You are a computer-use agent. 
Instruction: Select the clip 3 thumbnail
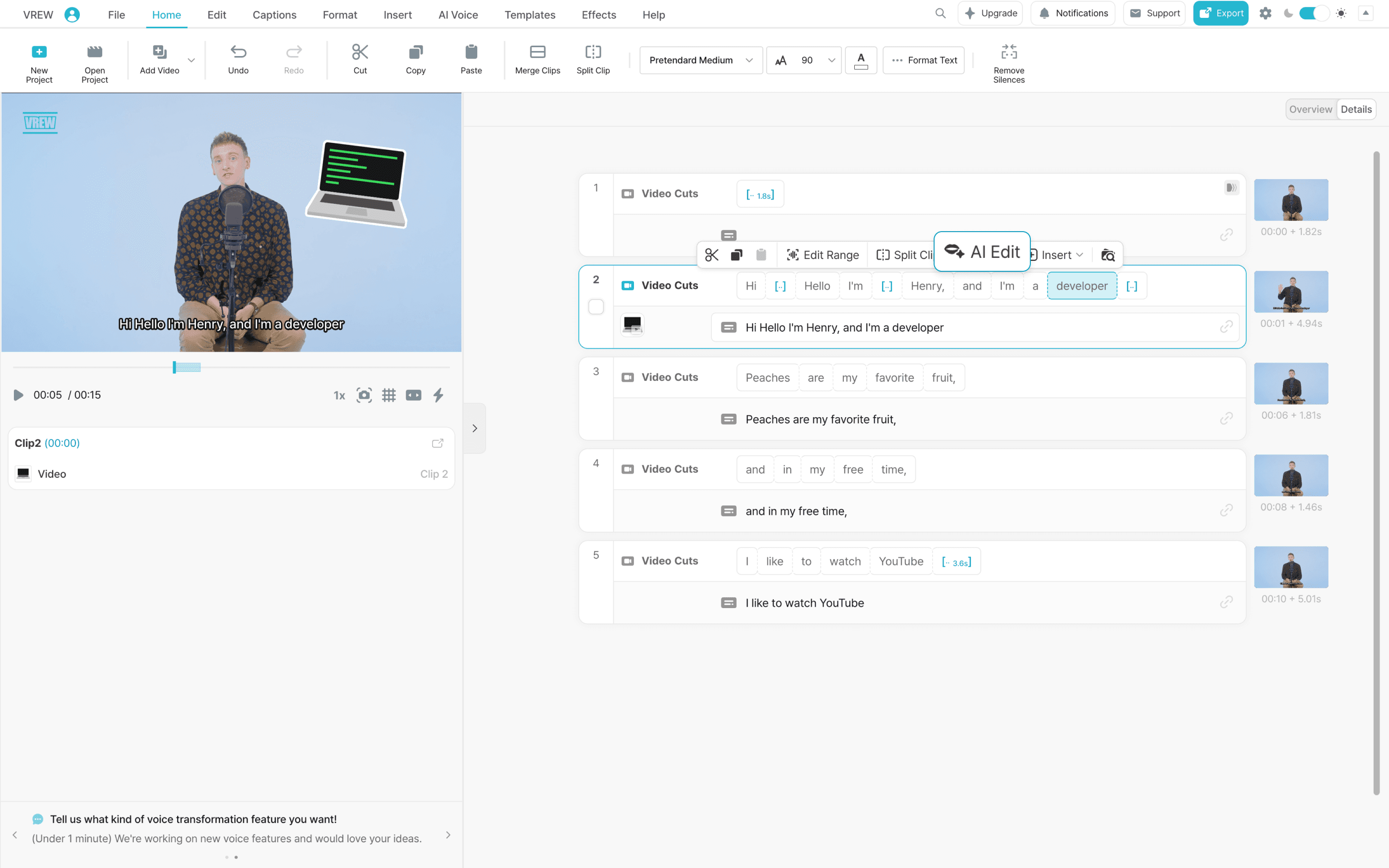pos(1290,383)
